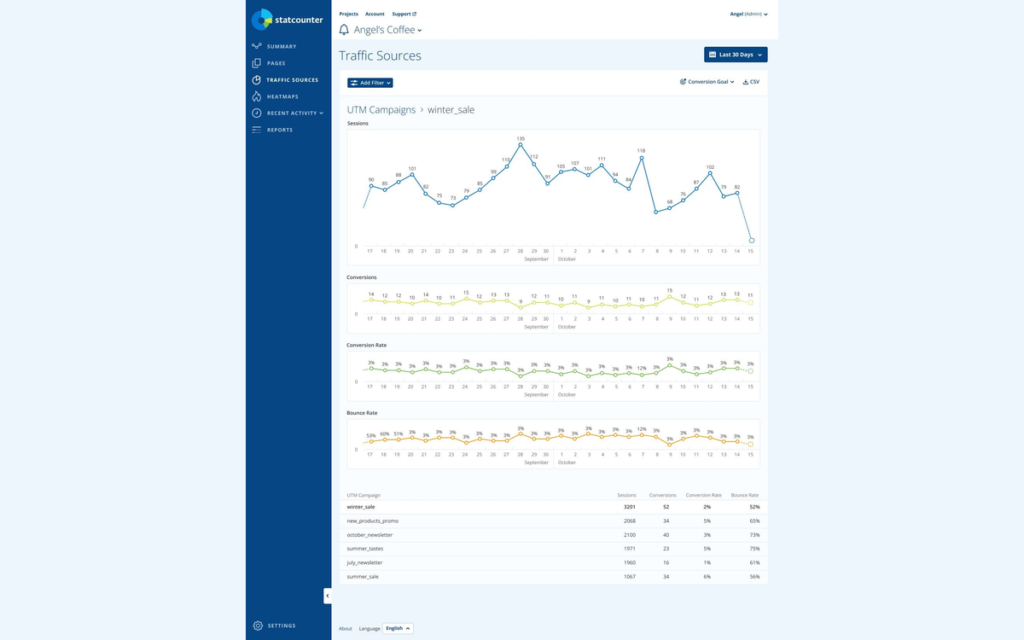Open the Last 30 Days date range dropdown

[x=735, y=55]
